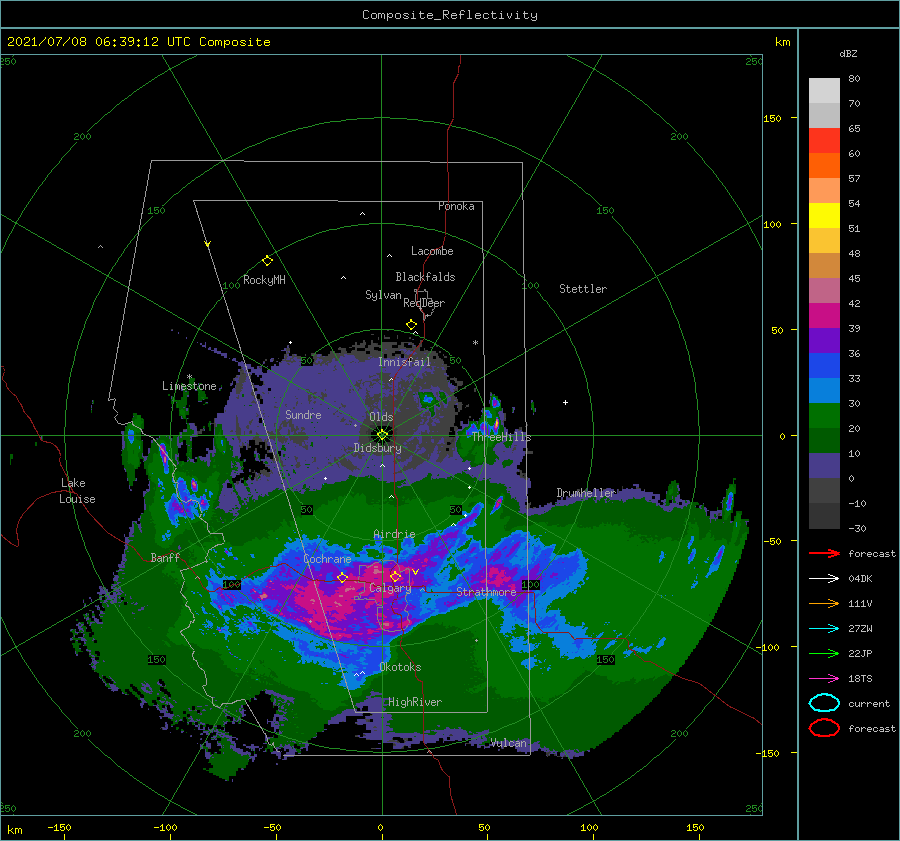
Task: Click the yellow diamond marker above Calgary label
Action: 395,576
